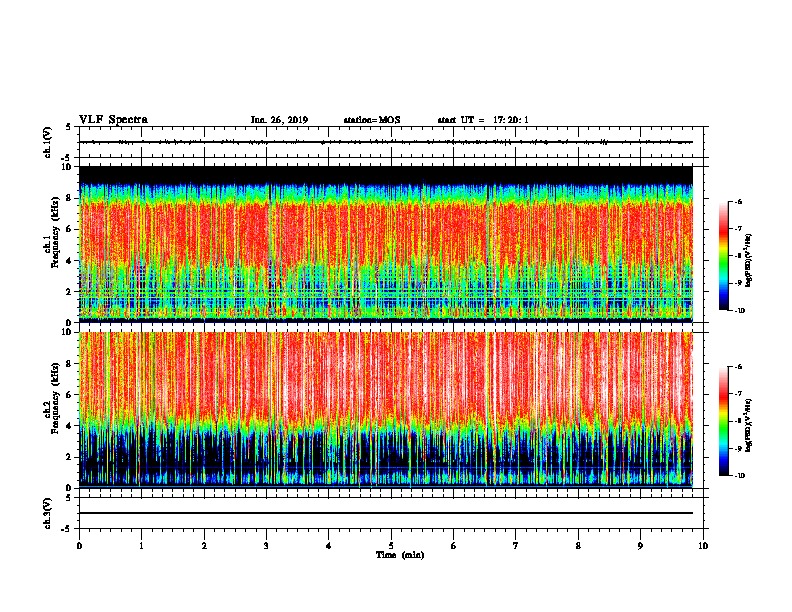This screenshot has width=792, height=612.
Task: Click time axis tick label "2"
Action: click(x=204, y=546)
